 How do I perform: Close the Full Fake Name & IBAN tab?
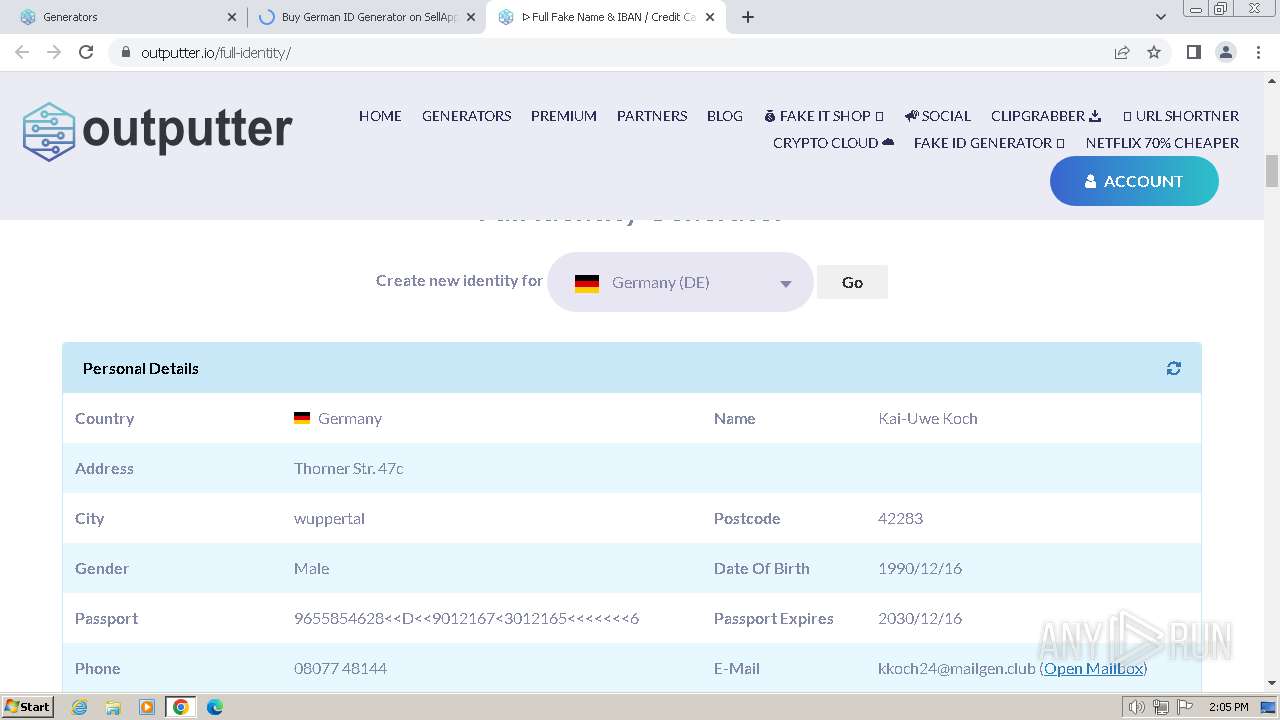coord(710,17)
